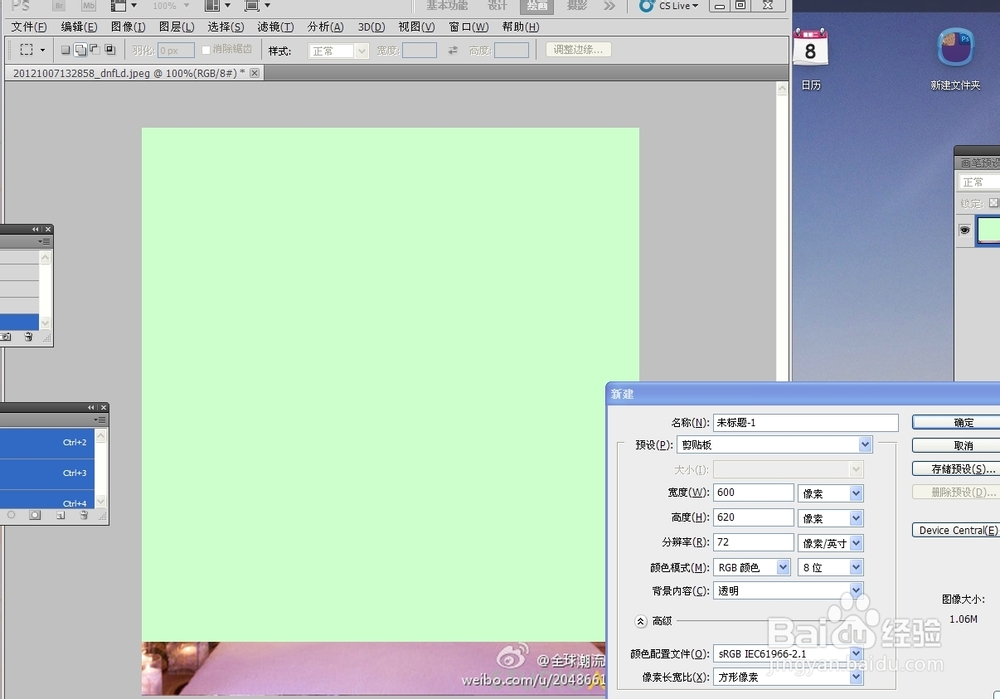Launch Mini Bridge with the Mb icon
Image resolution: width=1000 pixels, height=699 pixels.
(89, 6)
